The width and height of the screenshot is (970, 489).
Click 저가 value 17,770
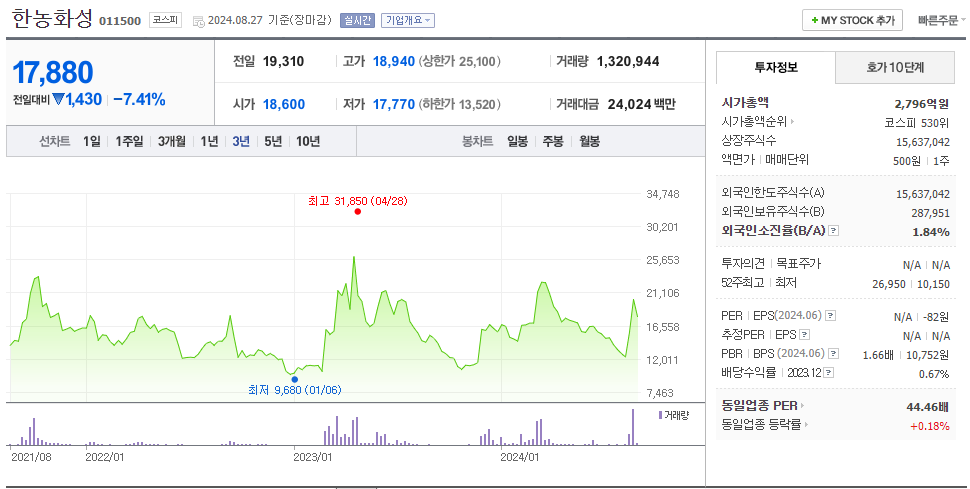[393, 104]
